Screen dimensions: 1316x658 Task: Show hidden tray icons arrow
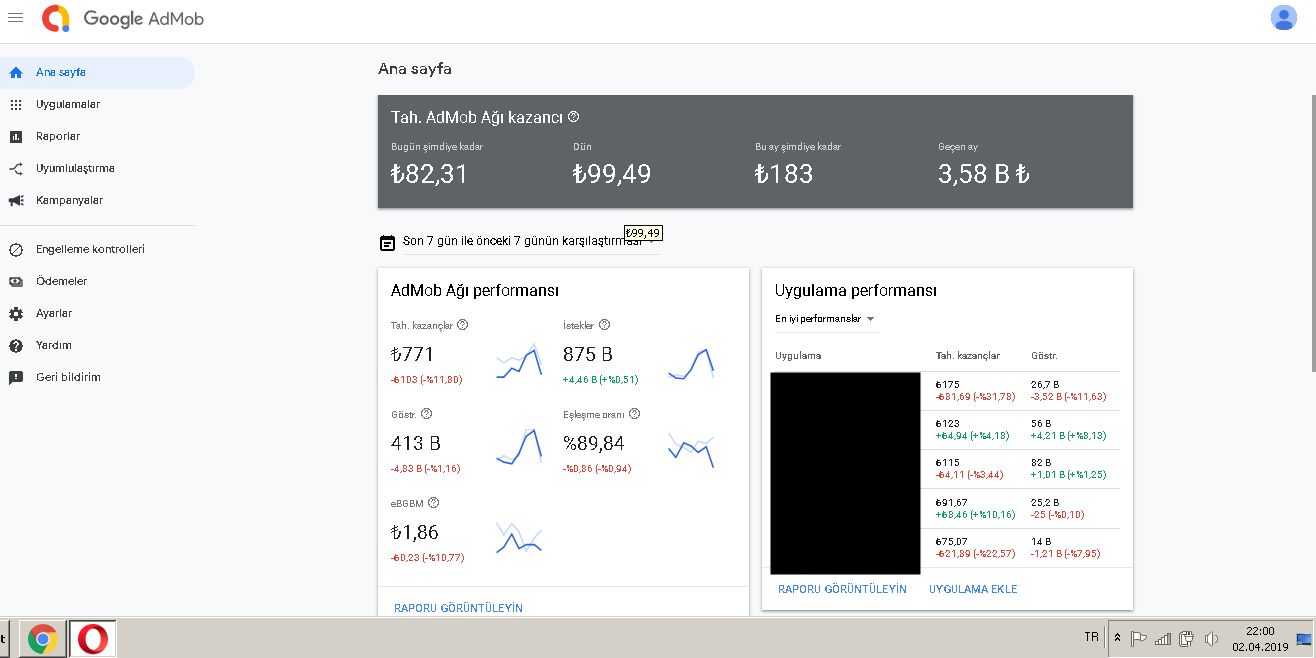[x=1117, y=638]
